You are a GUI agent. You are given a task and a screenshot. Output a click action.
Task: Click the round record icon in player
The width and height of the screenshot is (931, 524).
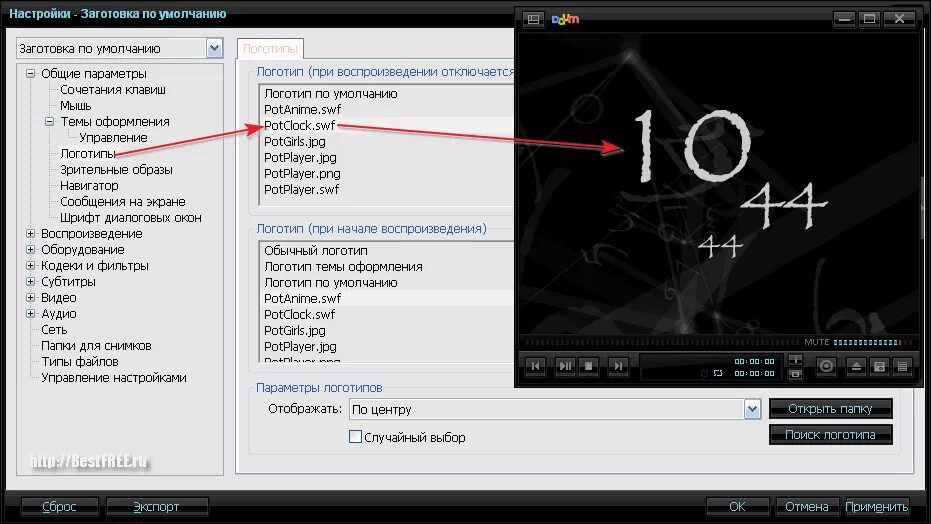[x=826, y=366]
